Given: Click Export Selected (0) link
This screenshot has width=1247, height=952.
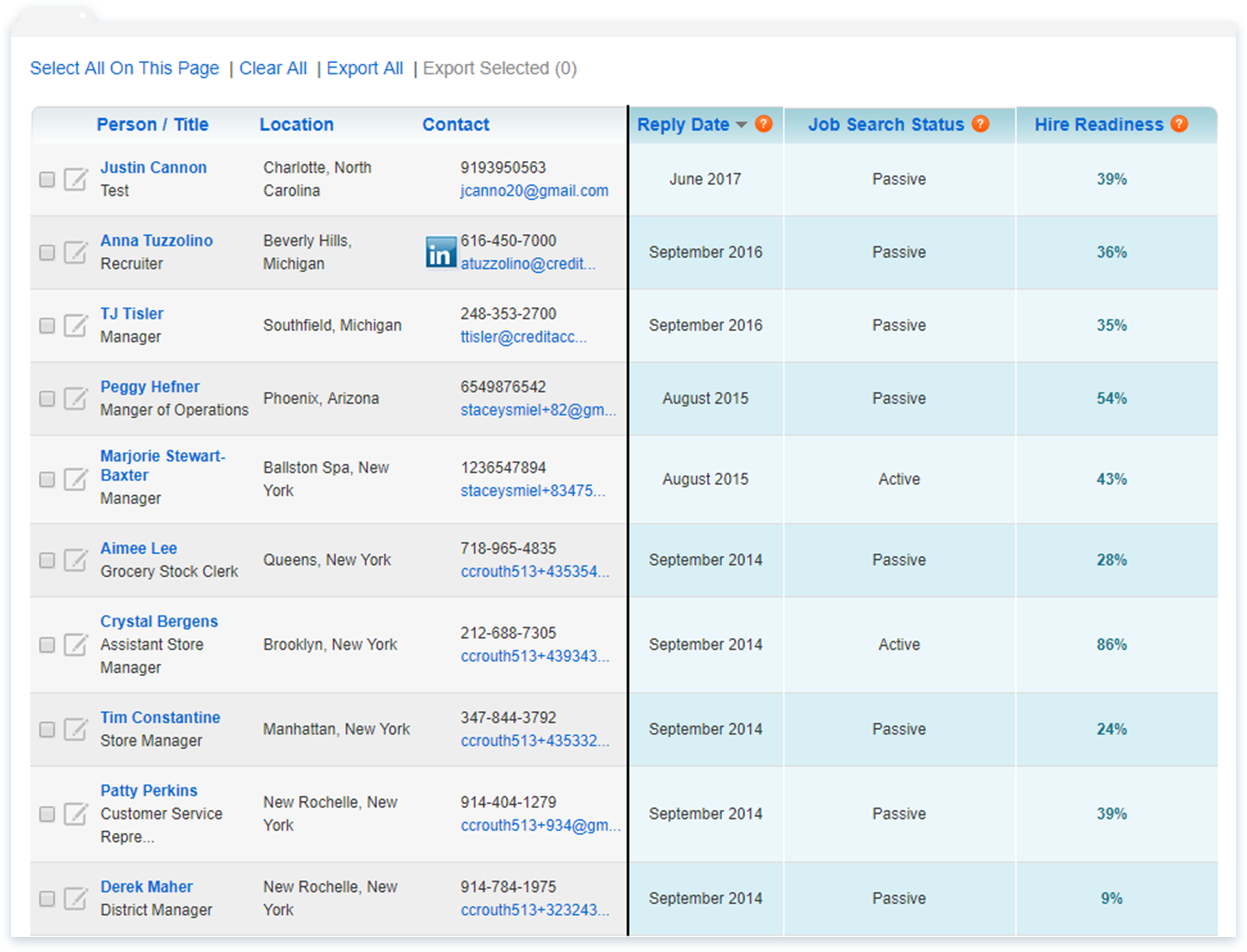Looking at the screenshot, I should point(500,68).
